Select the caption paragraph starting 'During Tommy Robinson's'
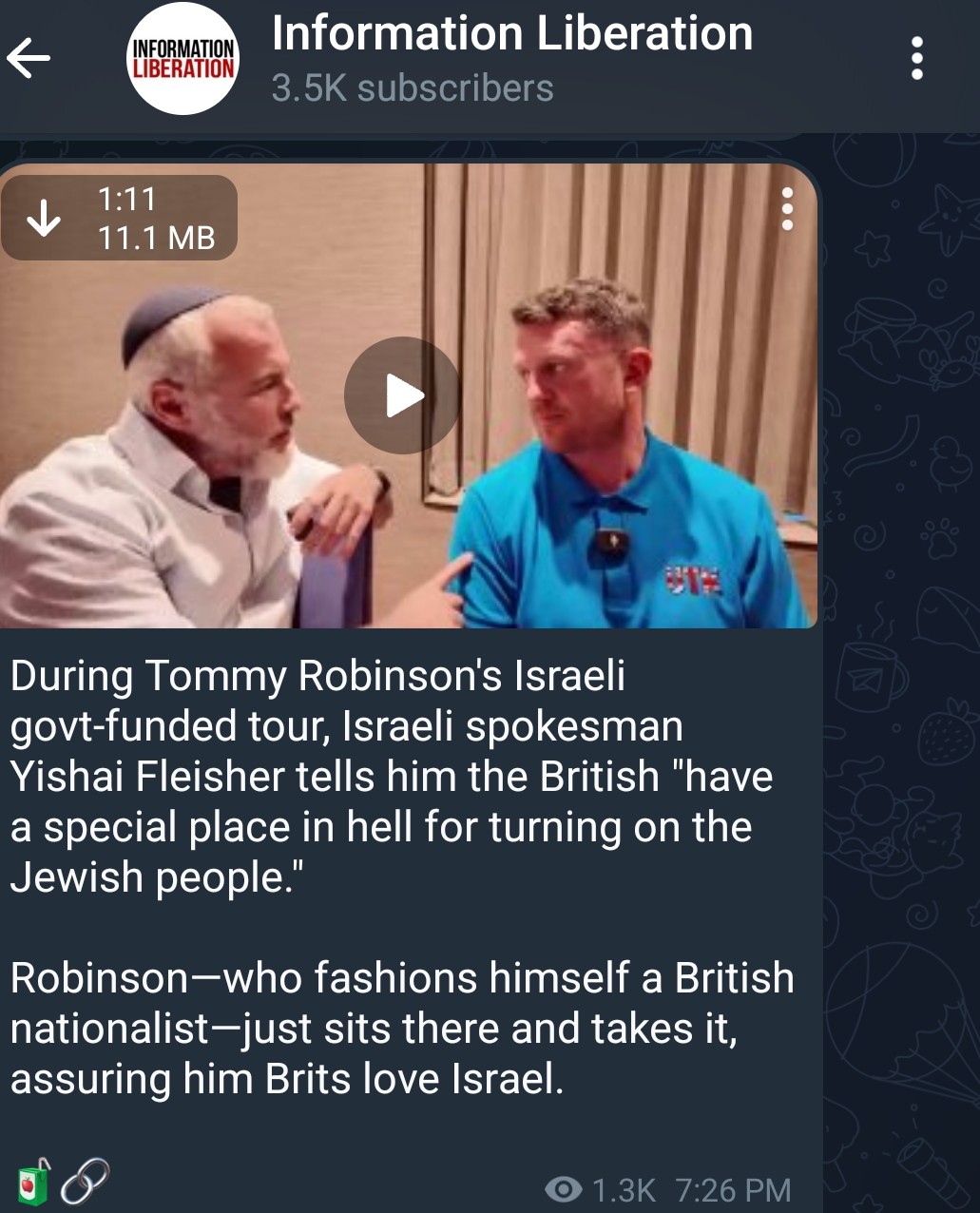 [392, 777]
